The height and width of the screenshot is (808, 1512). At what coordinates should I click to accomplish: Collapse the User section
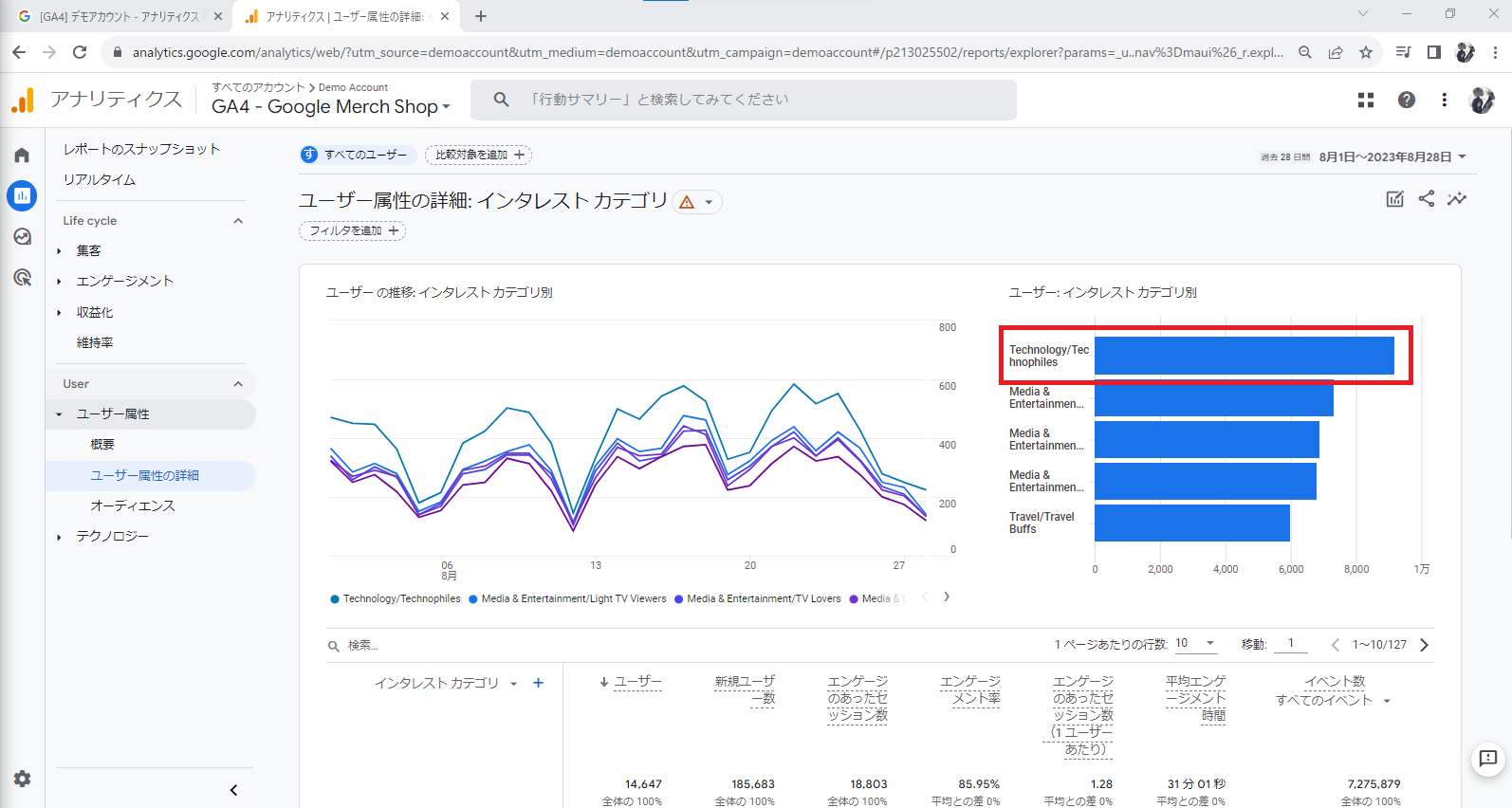tap(238, 384)
